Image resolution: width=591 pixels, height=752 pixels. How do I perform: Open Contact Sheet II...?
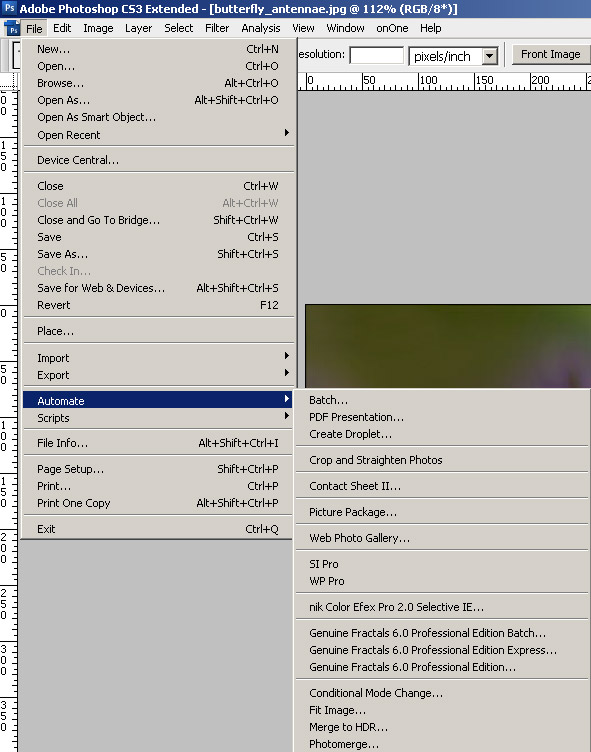coord(442,486)
